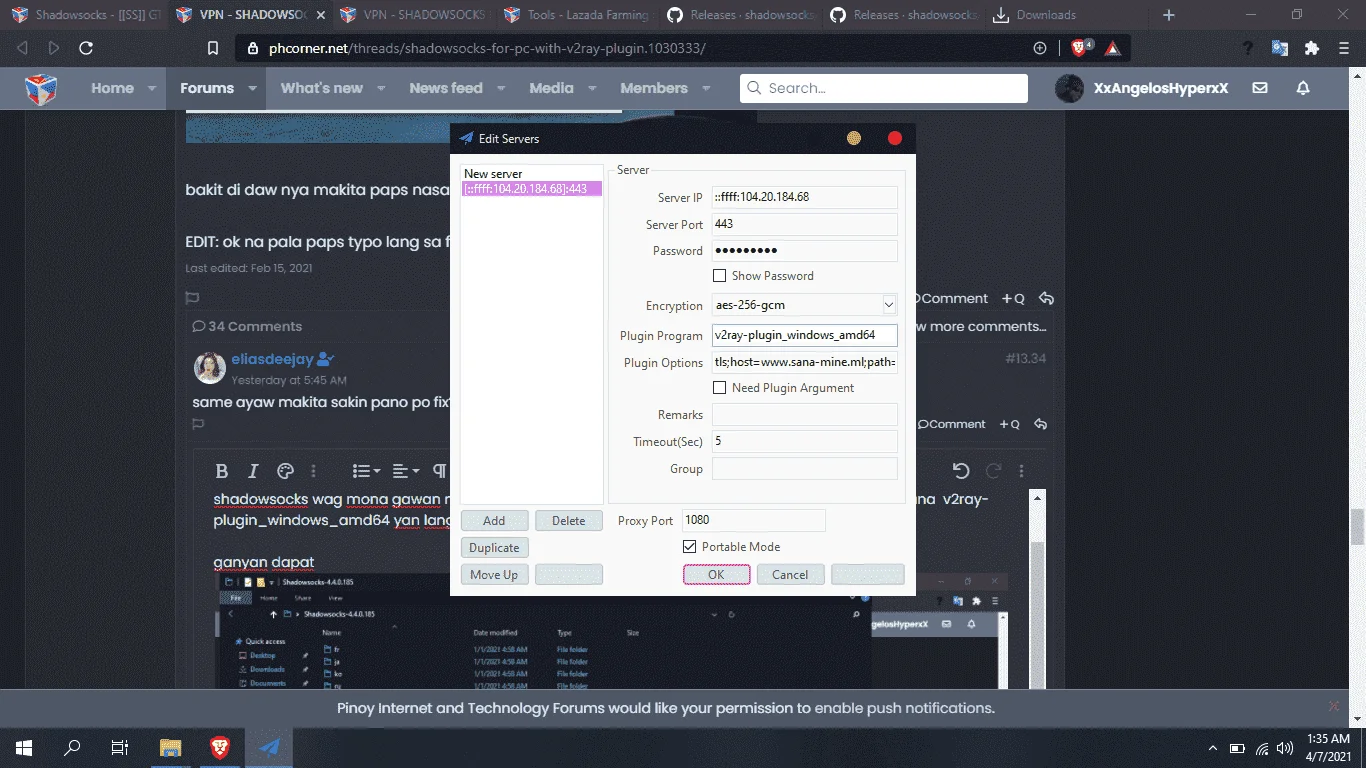Click the Move Up button
This screenshot has height=768, width=1366.
click(x=494, y=574)
